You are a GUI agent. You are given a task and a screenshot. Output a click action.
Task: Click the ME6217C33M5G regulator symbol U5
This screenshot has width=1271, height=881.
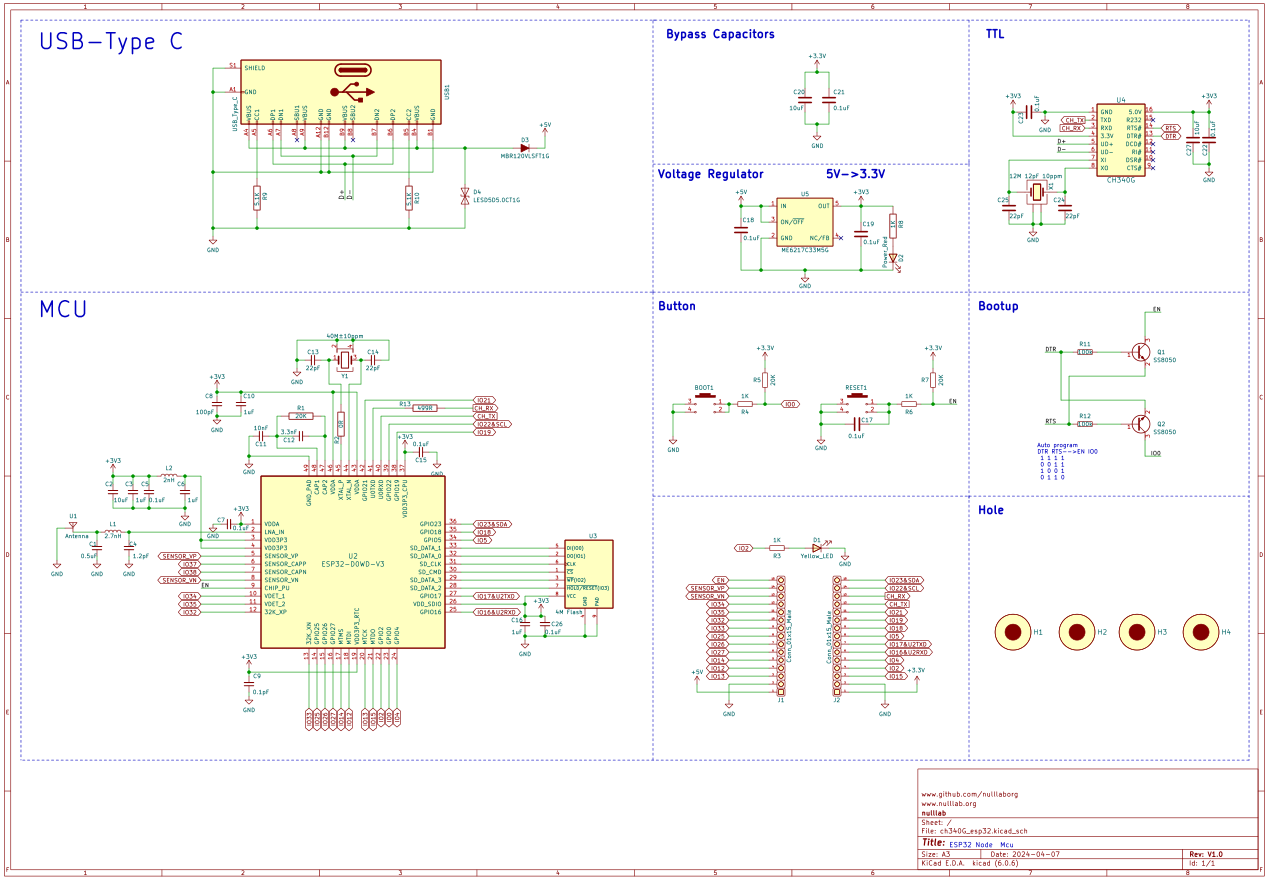point(805,221)
